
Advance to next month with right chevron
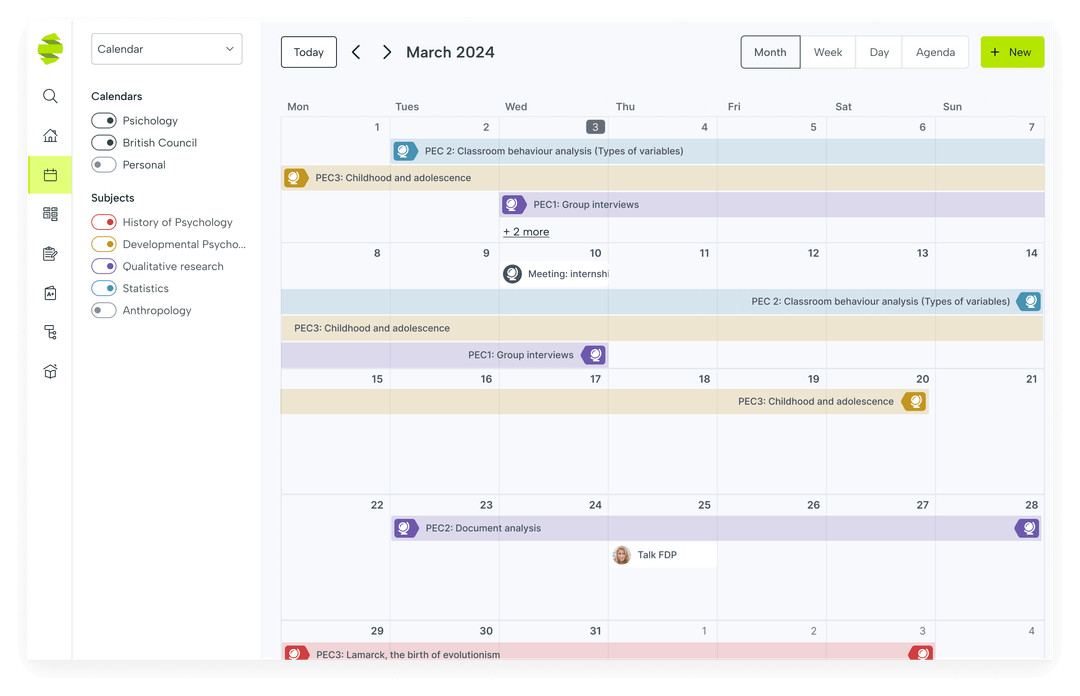point(387,51)
